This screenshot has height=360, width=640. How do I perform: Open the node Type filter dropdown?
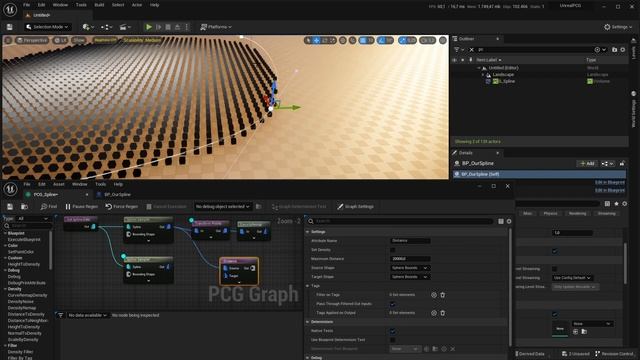pos(33,219)
